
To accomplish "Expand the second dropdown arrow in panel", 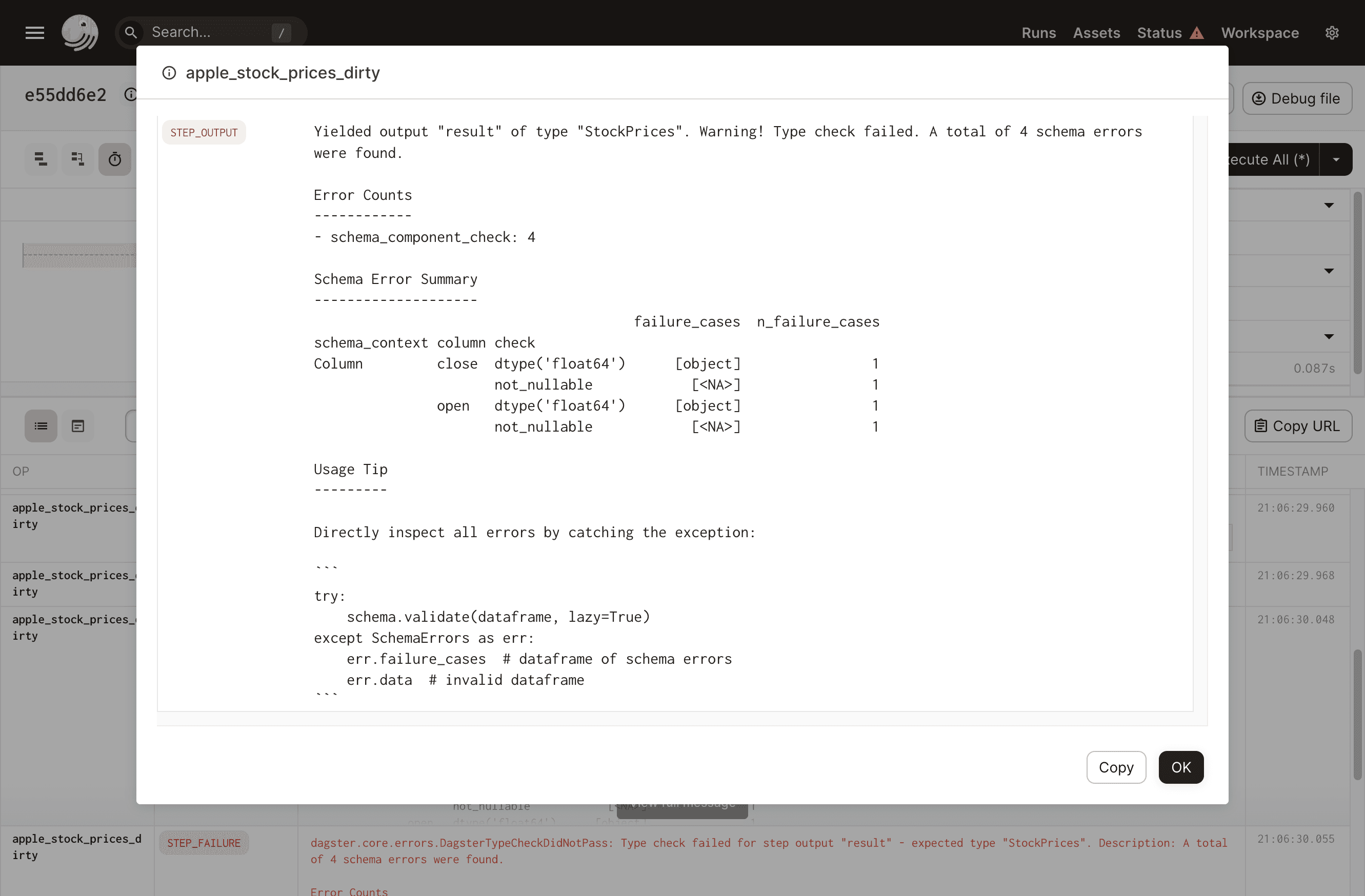I will pyautogui.click(x=1328, y=271).
